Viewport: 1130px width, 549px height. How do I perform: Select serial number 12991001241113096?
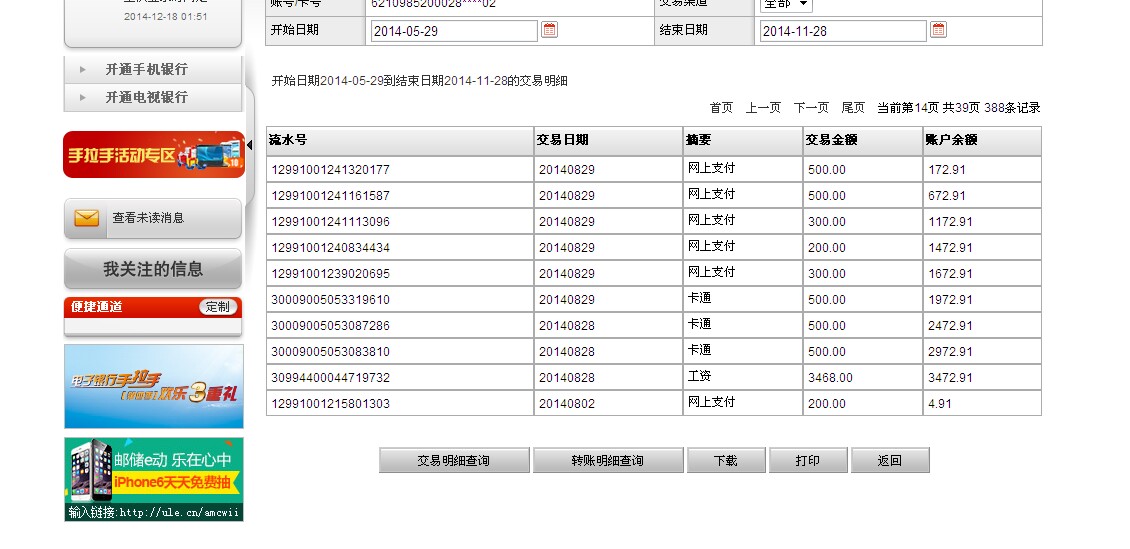[331, 222]
